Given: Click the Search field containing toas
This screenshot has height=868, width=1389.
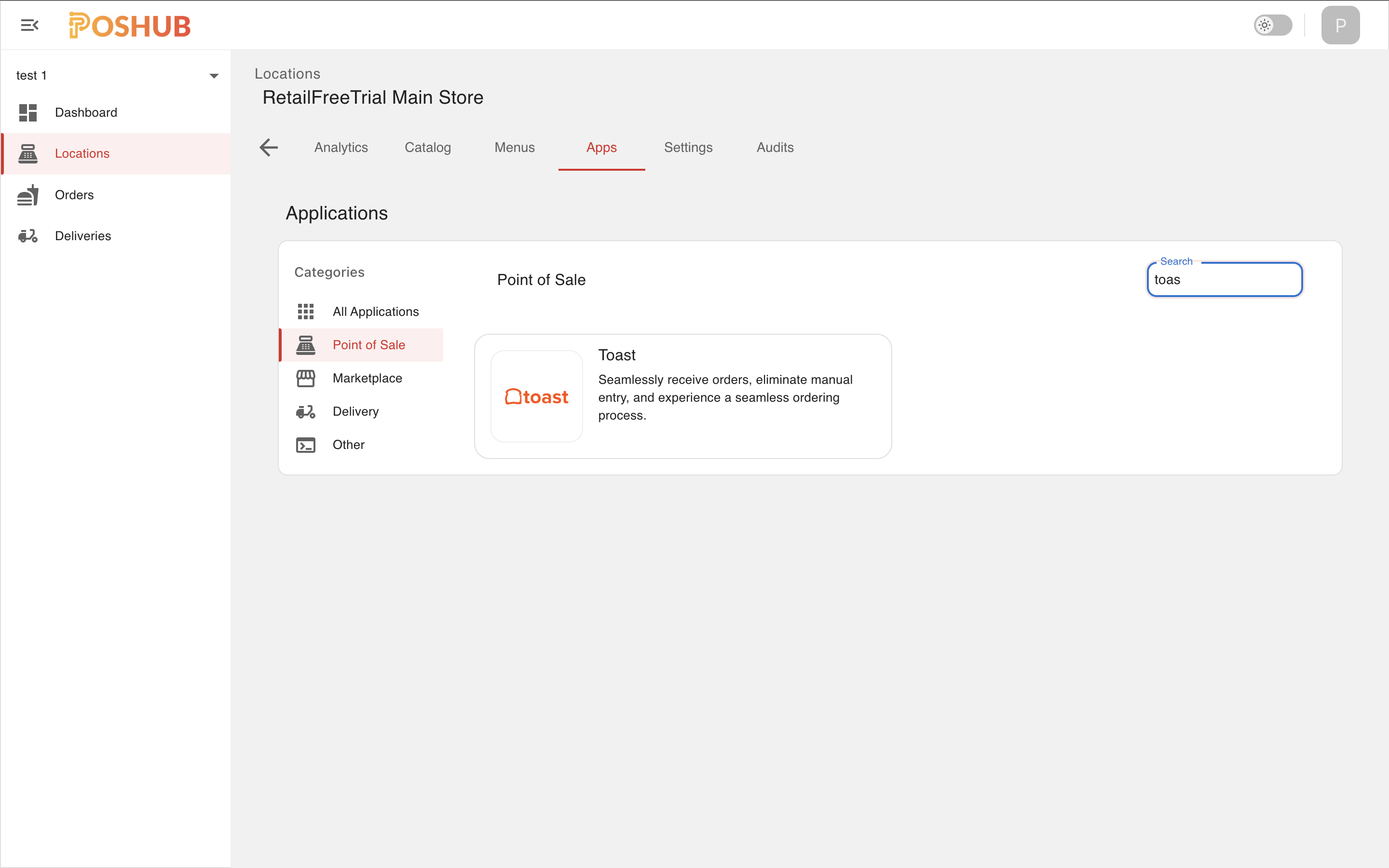Looking at the screenshot, I should [1224, 280].
